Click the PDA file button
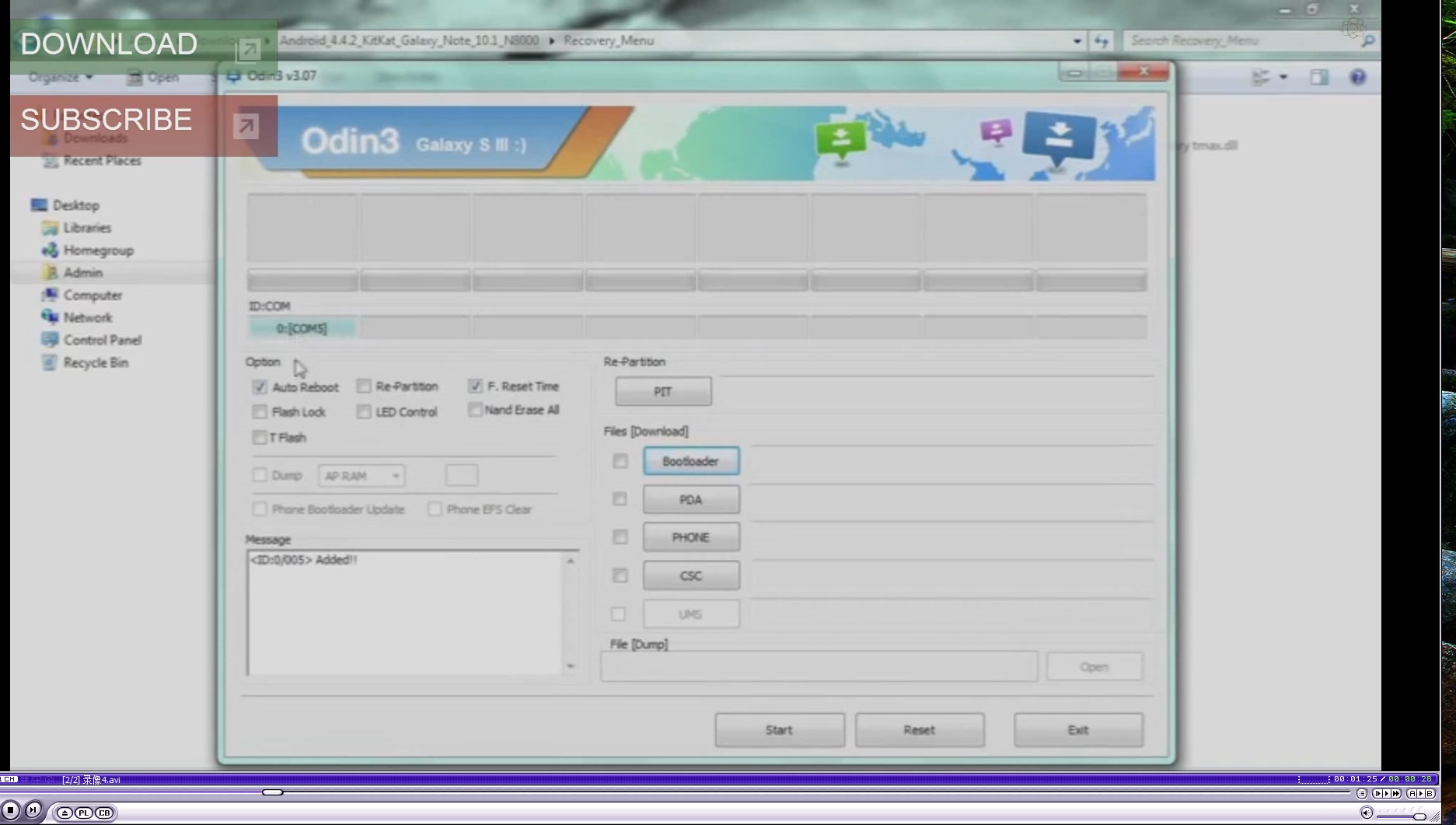The width and height of the screenshot is (1456, 825). tap(691, 499)
